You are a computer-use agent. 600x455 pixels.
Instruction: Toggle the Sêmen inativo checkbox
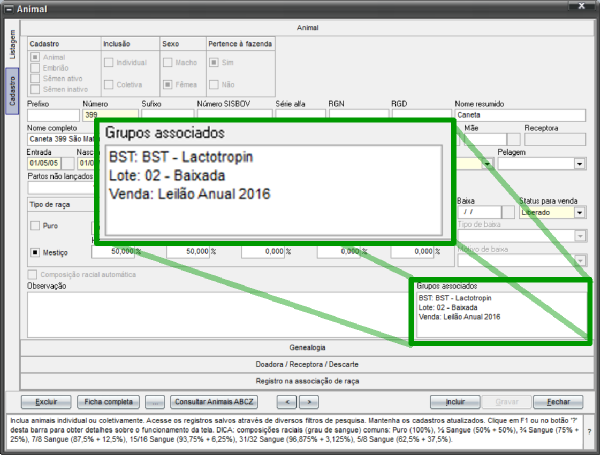[35, 89]
